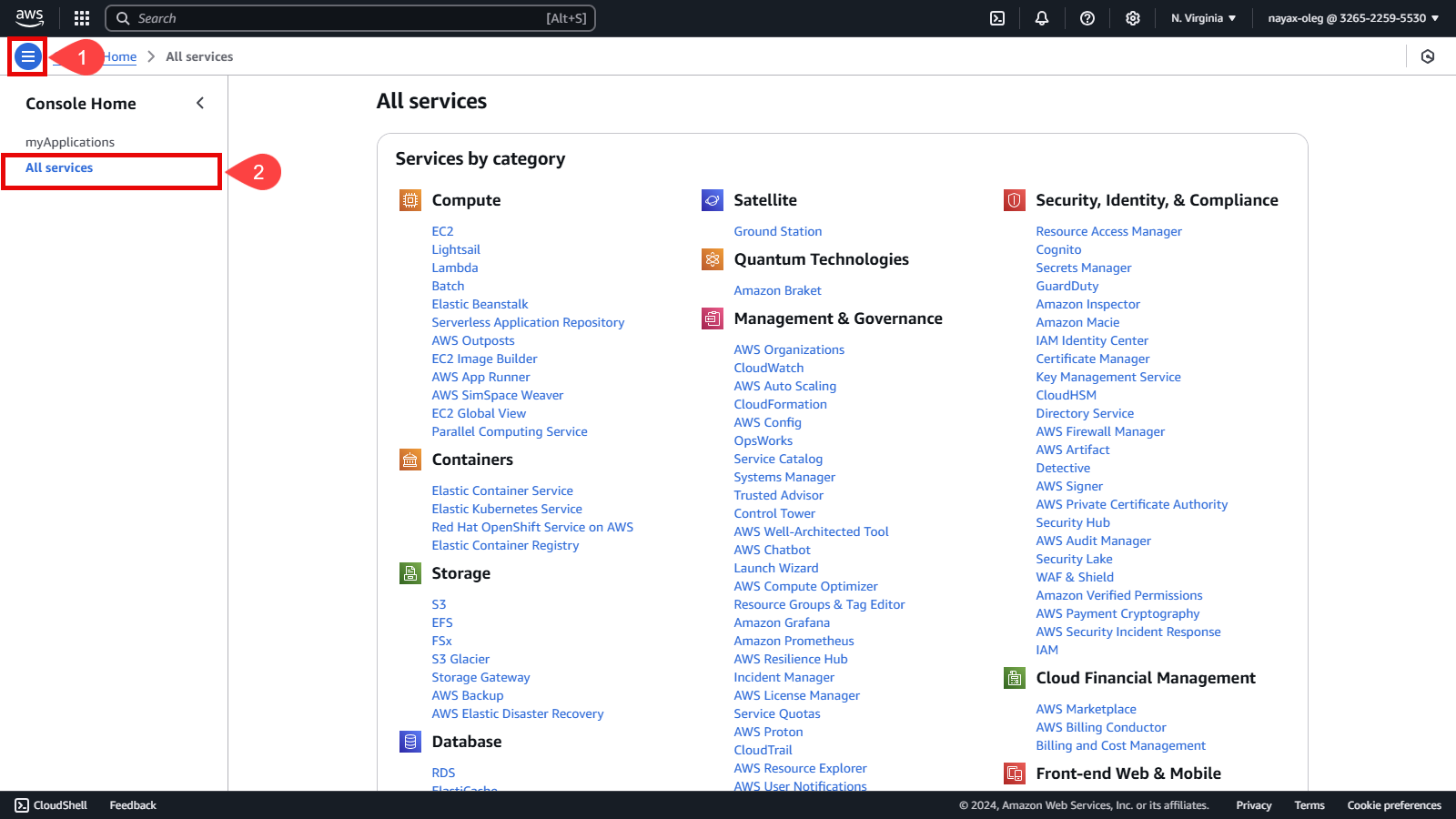
Task: Open Elastic Container Registry
Action: pyautogui.click(x=505, y=545)
